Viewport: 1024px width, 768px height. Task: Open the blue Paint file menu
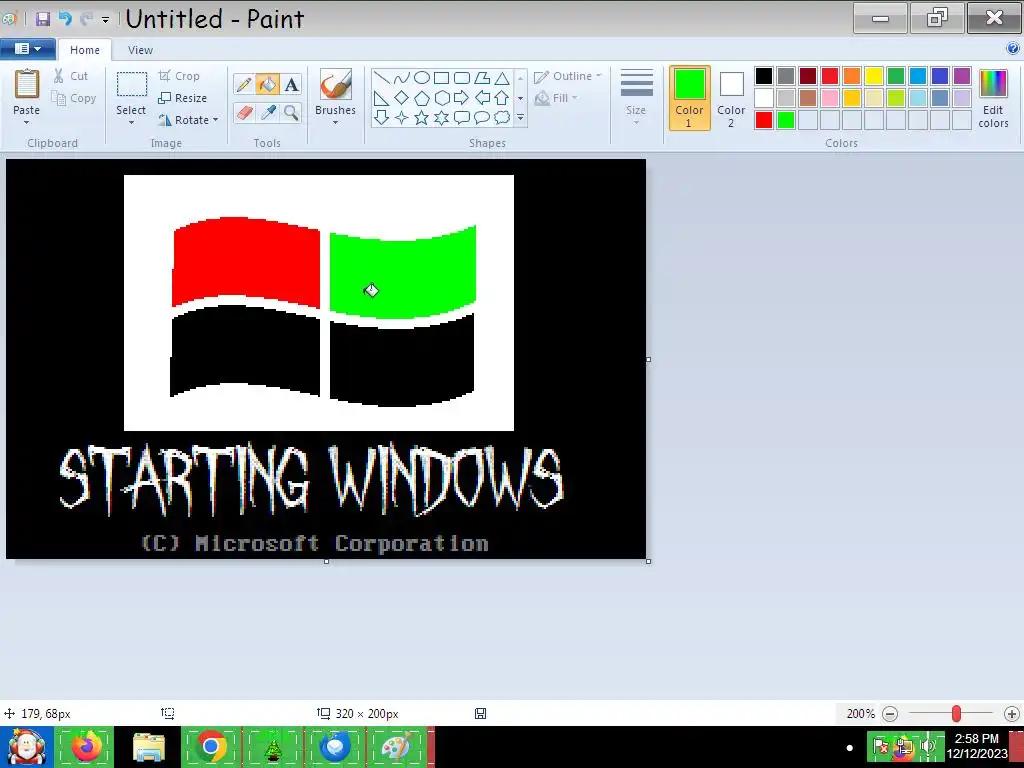(27, 49)
